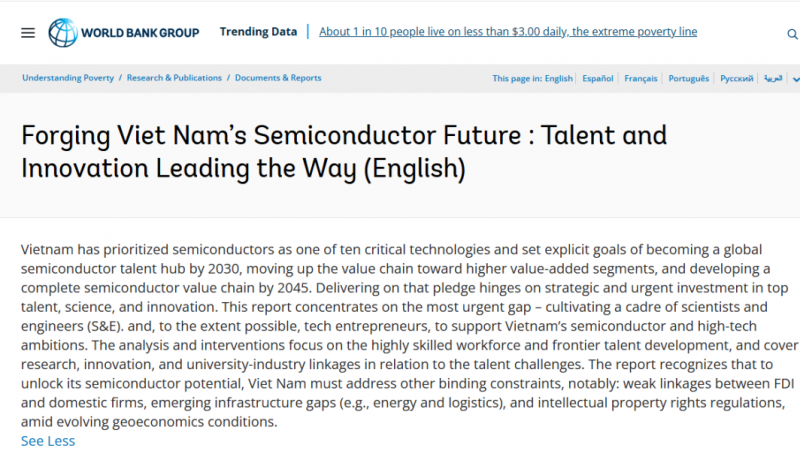
Task: Select English language option
Action: point(559,79)
